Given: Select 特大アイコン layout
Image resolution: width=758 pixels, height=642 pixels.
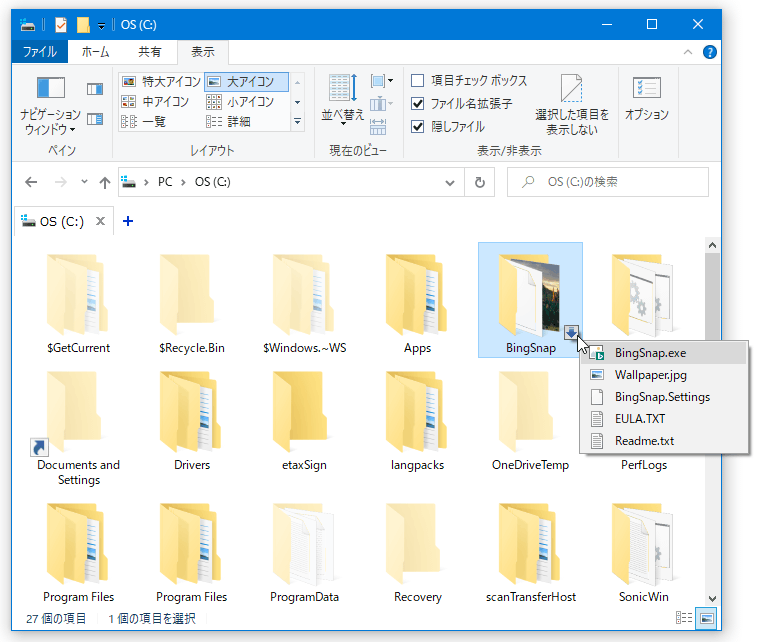Looking at the screenshot, I should (161, 81).
